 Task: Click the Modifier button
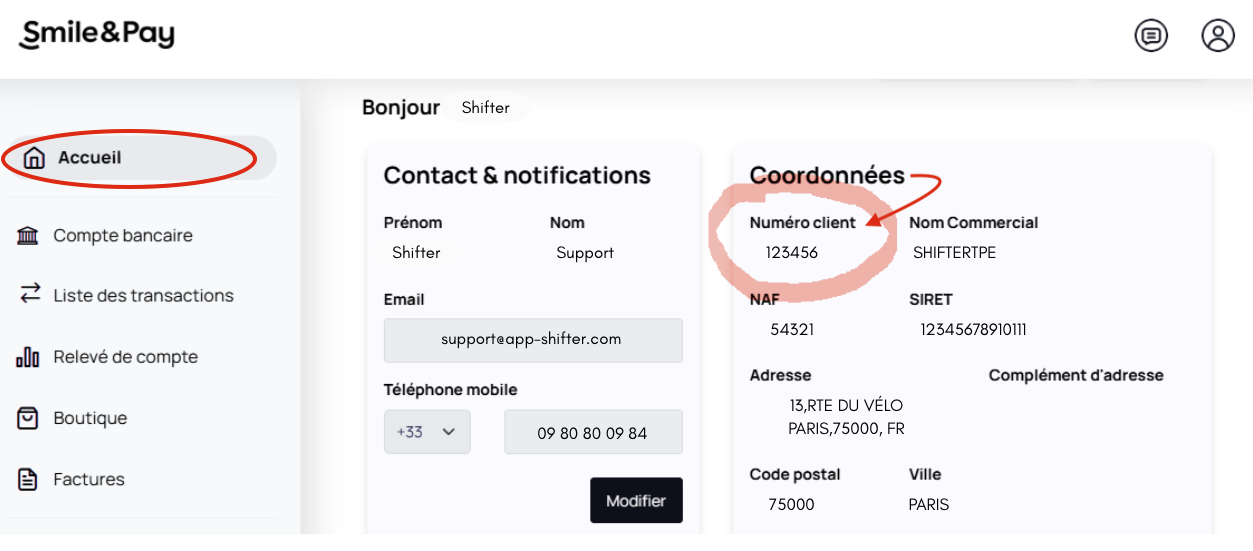pyautogui.click(x=636, y=500)
